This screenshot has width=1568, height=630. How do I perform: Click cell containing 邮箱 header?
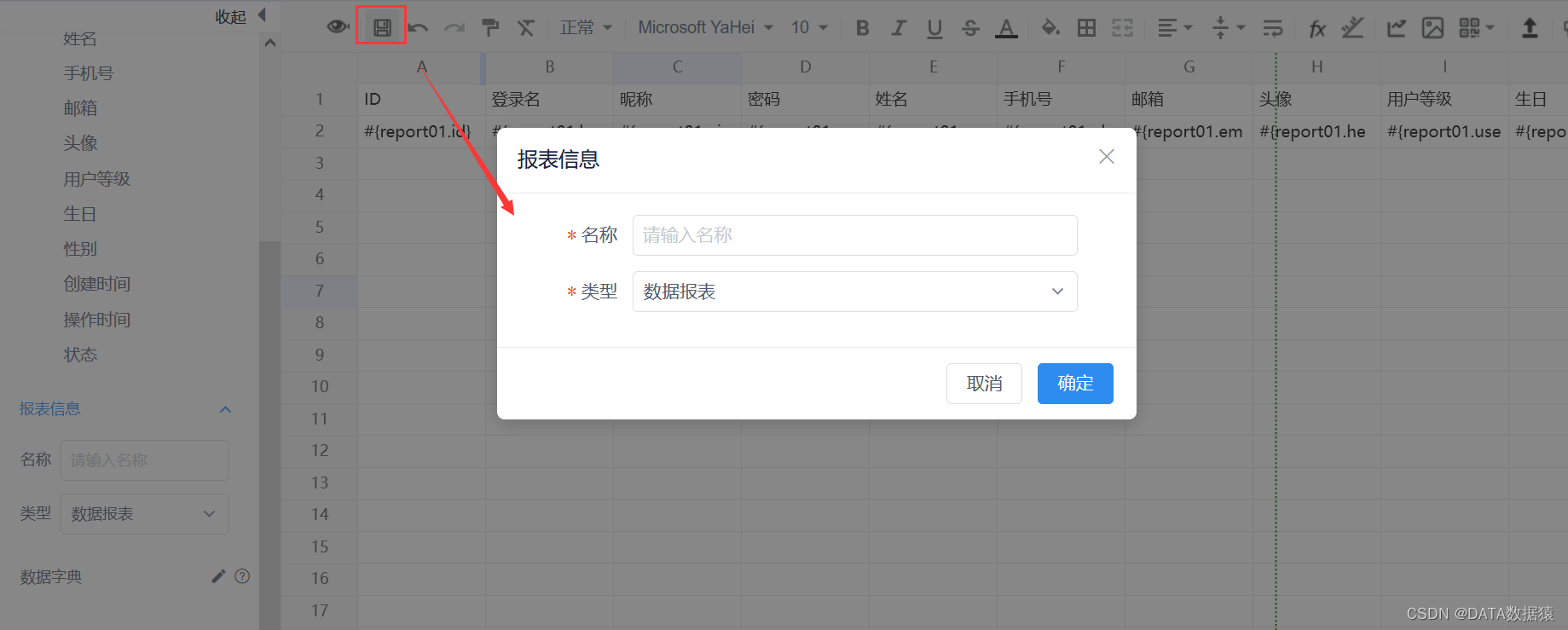(1189, 99)
